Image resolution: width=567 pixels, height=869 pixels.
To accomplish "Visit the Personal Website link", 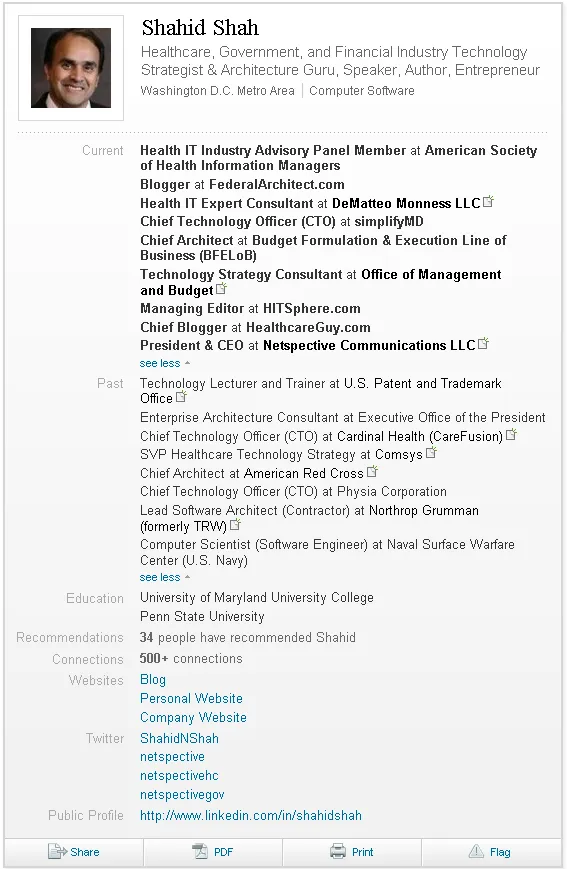I will [191, 698].
